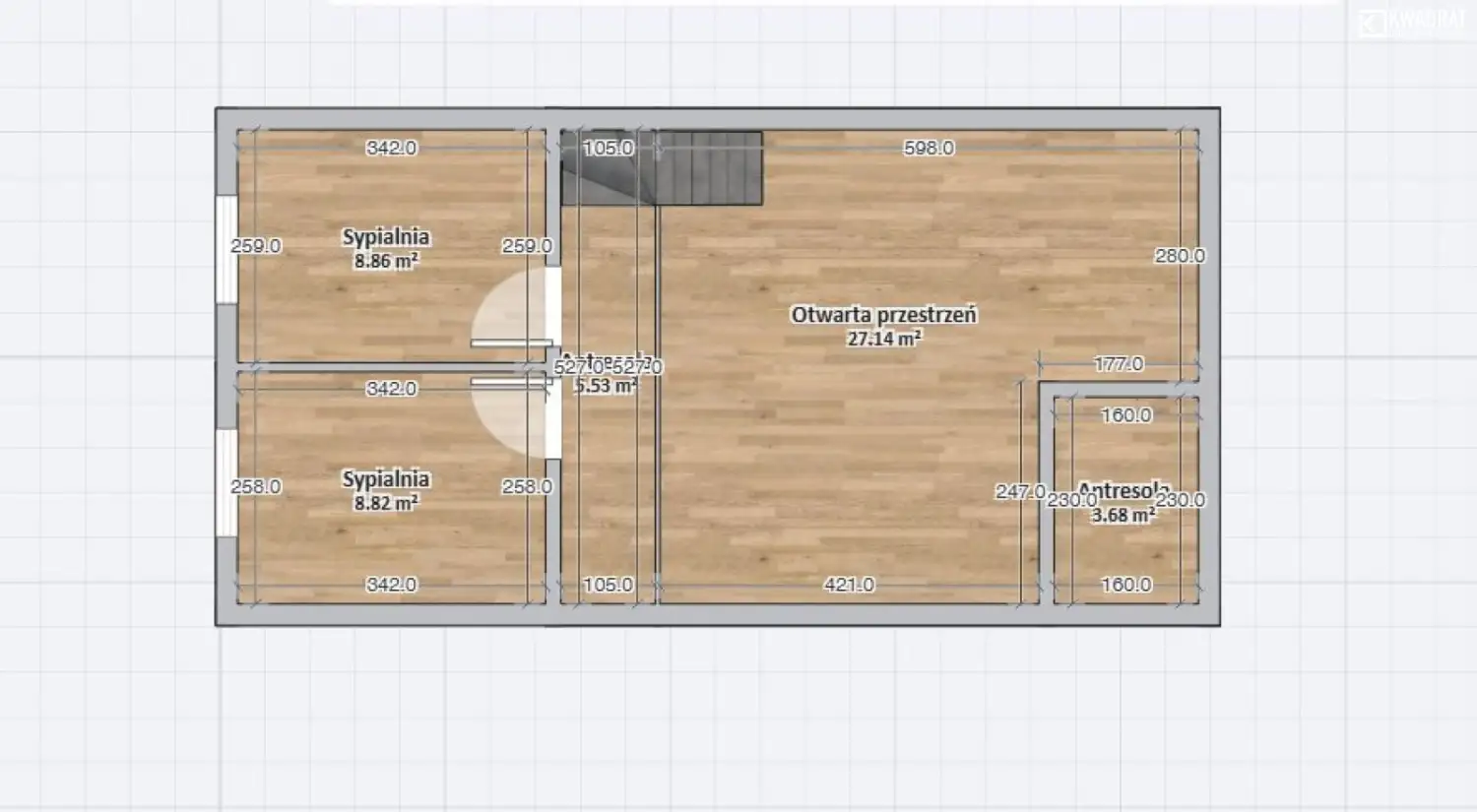Select the 177.0 dimension label
The image size is (1477, 812).
(1119, 364)
